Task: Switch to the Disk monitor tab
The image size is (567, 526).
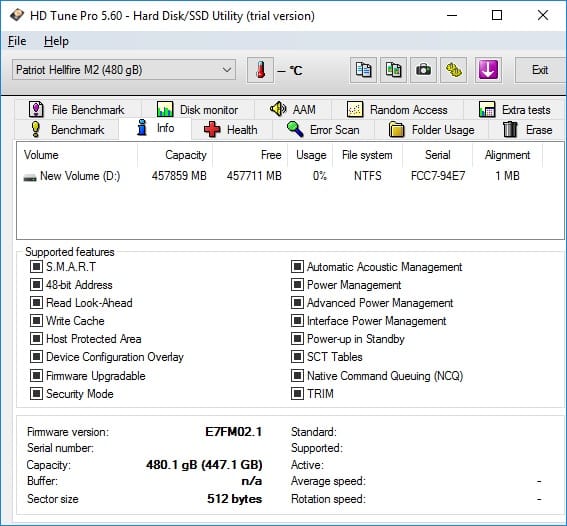Action: coord(197,110)
